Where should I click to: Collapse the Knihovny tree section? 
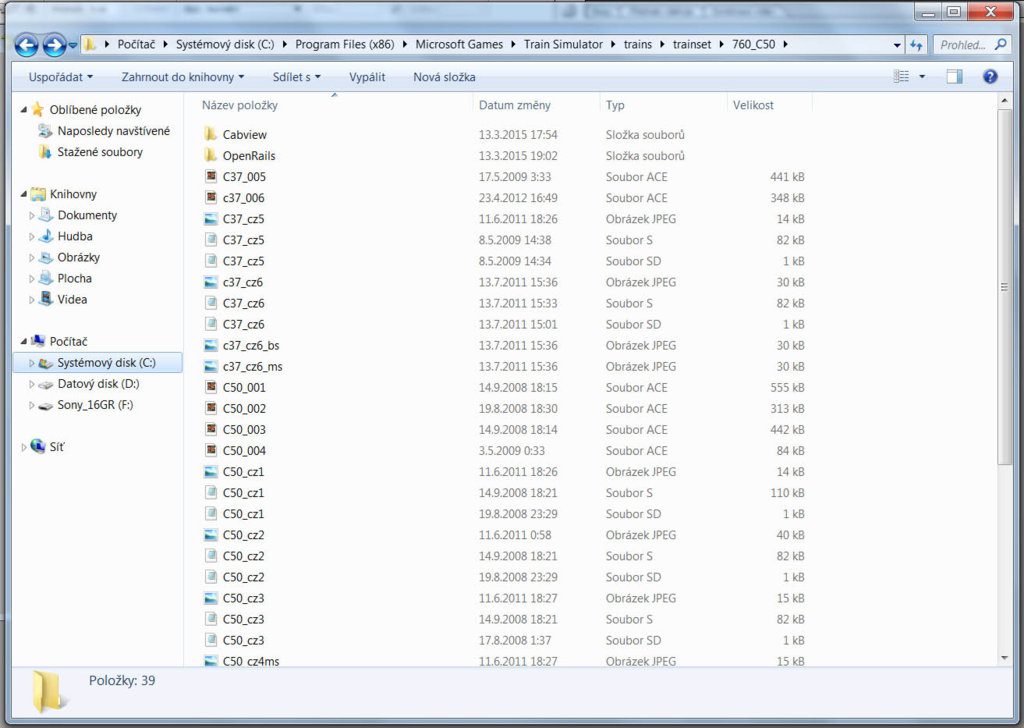pyautogui.click(x=25, y=194)
